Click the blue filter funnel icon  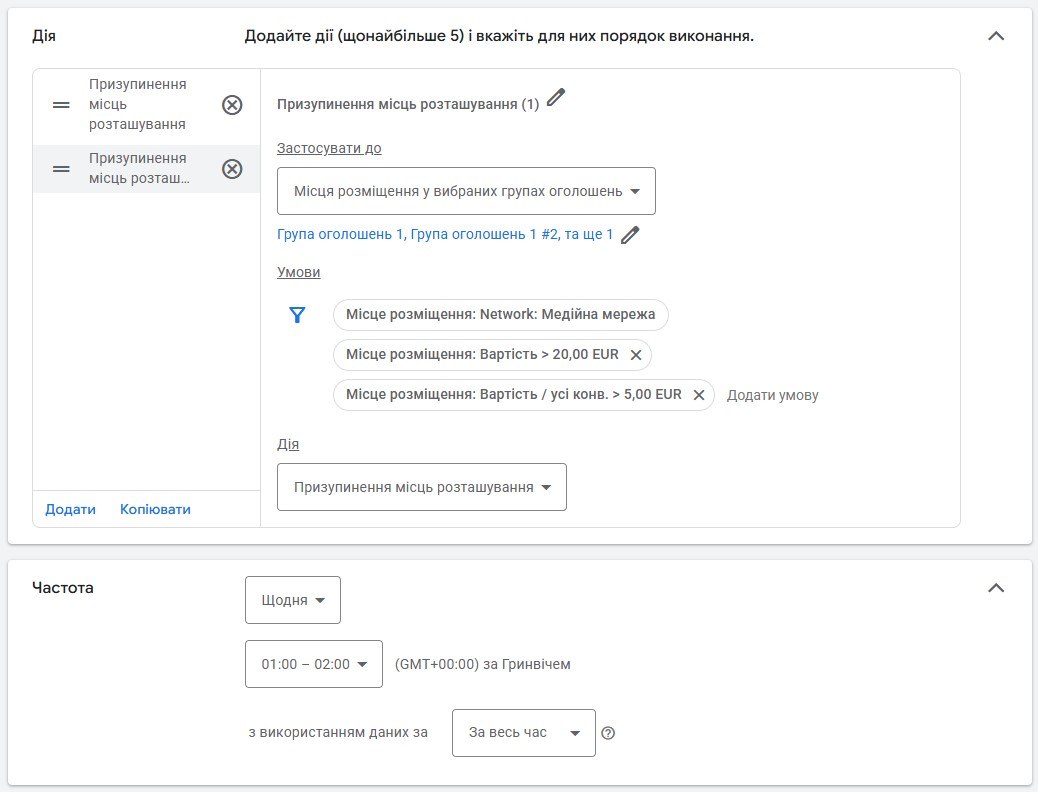click(x=297, y=315)
